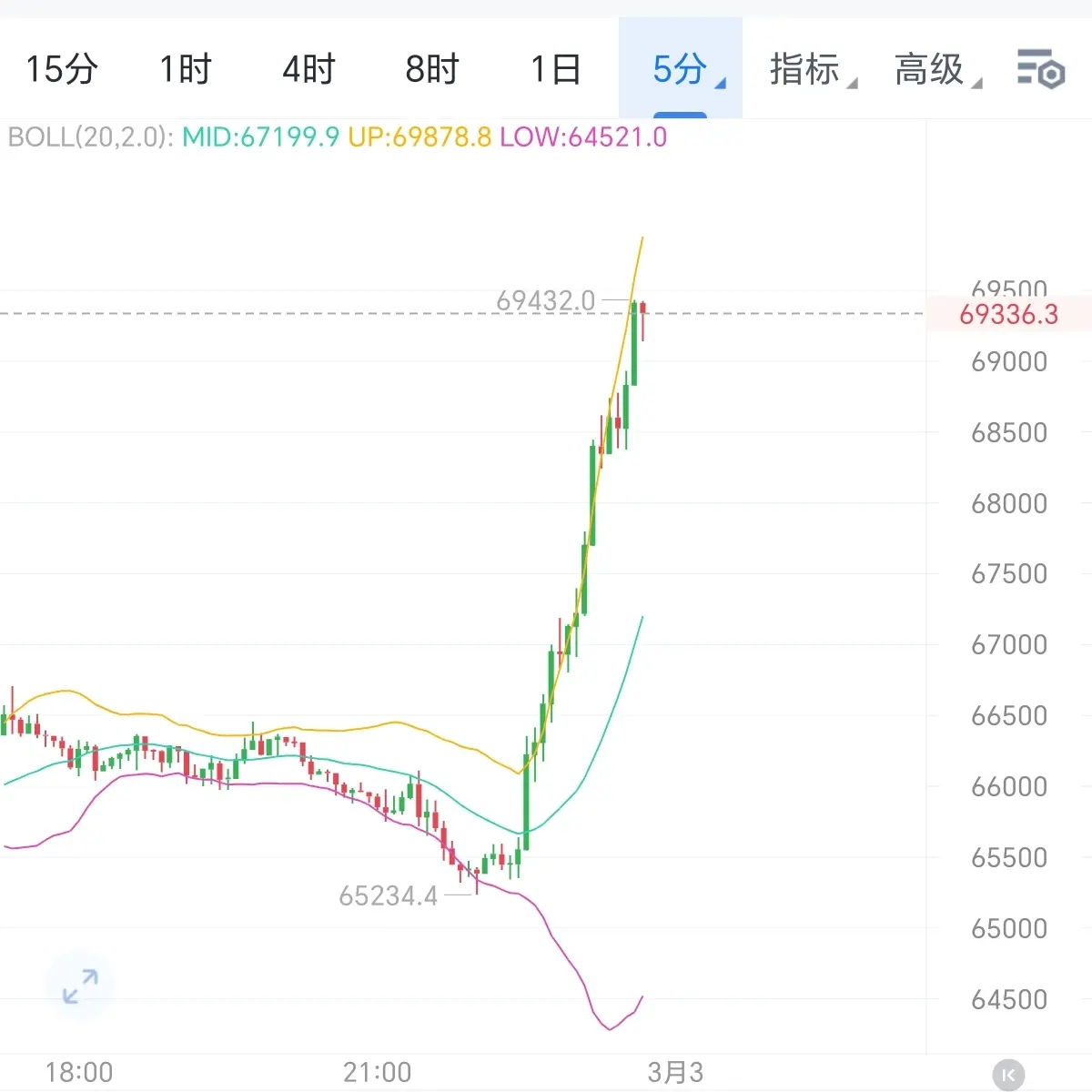The image size is (1092, 1092).
Task: Click the 65000 price axis label
Action: coord(1009,928)
